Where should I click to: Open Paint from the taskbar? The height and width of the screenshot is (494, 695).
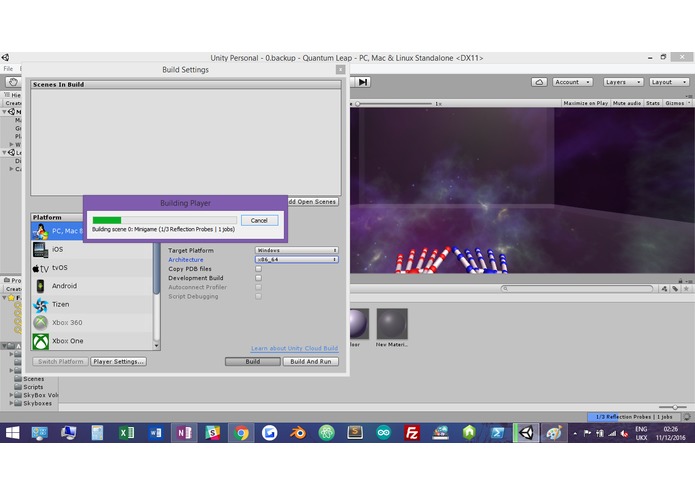(554, 432)
